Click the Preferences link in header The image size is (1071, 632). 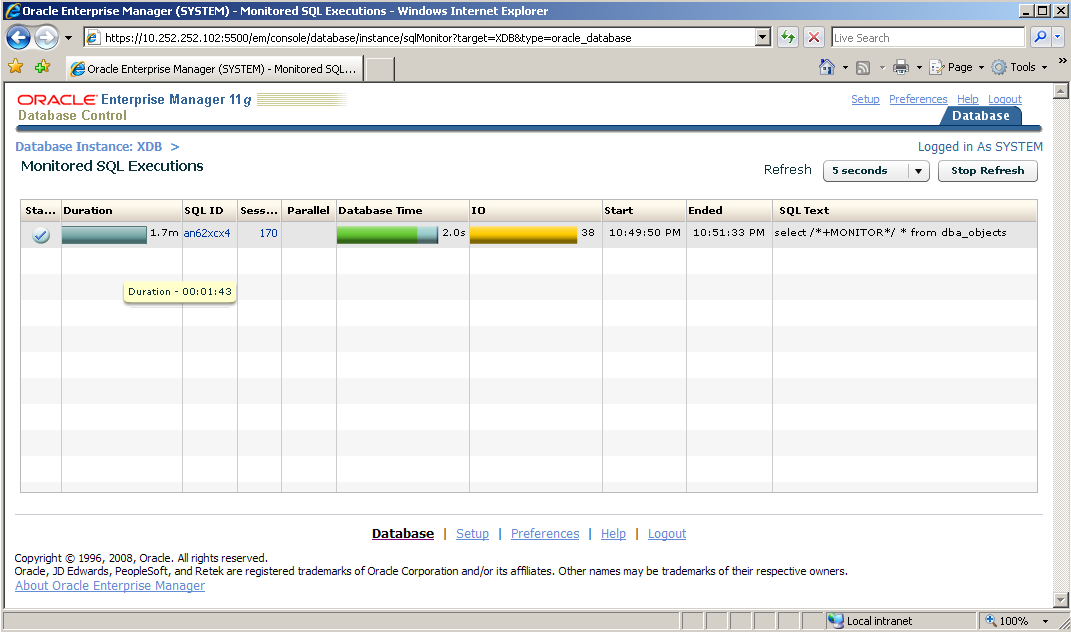(x=918, y=99)
